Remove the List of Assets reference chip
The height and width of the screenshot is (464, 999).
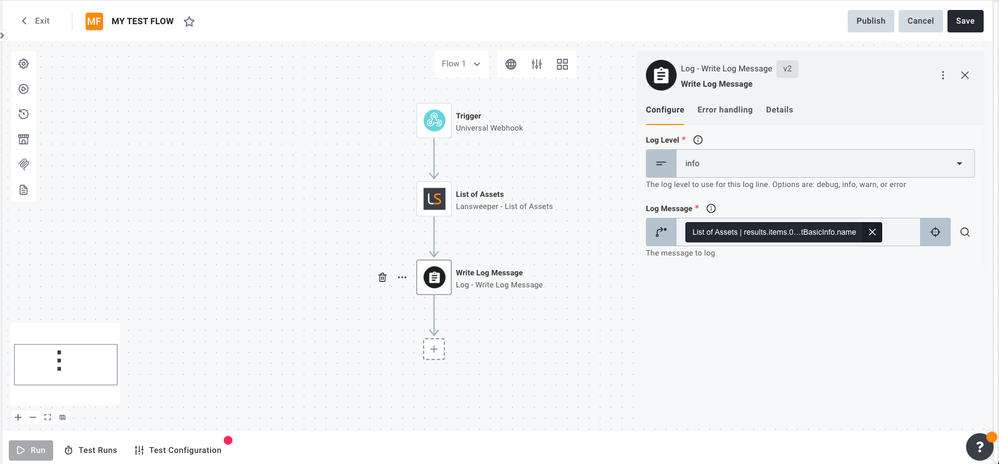pos(872,232)
